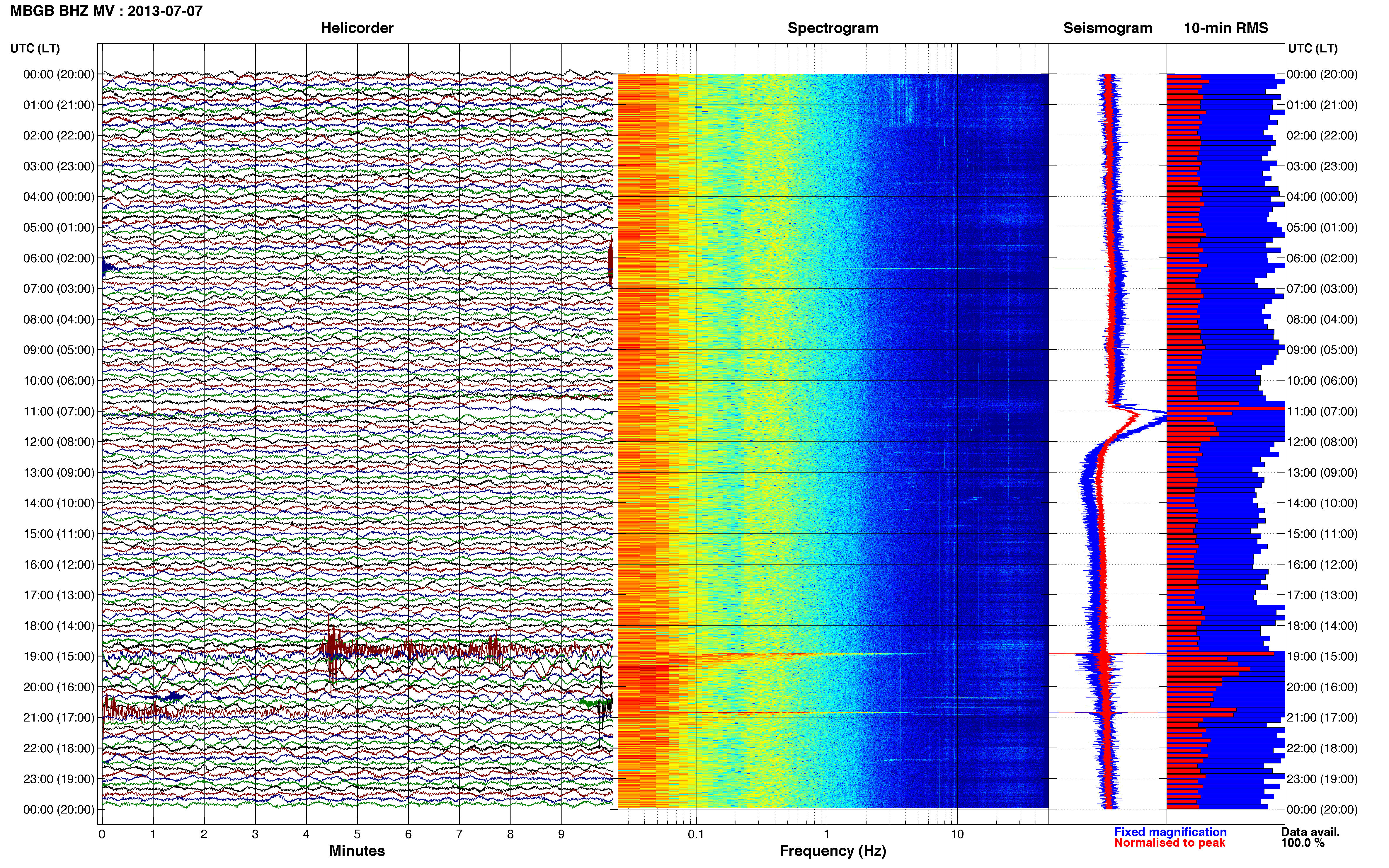The height and width of the screenshot is (868, 1389).
Task: Click the left '23:00 (19:00)' time label
Action: pyautogui.click(x=59, y=779)
